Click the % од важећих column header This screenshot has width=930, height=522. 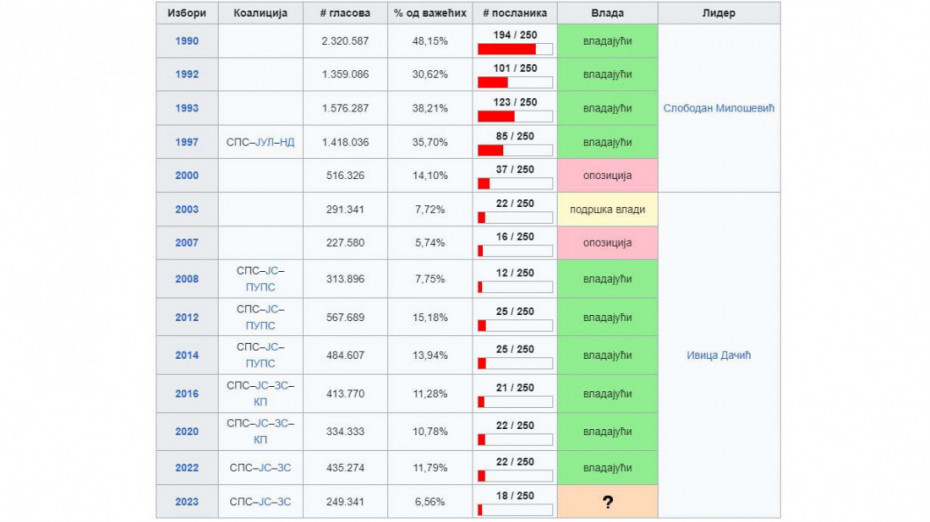click(430, 13)
